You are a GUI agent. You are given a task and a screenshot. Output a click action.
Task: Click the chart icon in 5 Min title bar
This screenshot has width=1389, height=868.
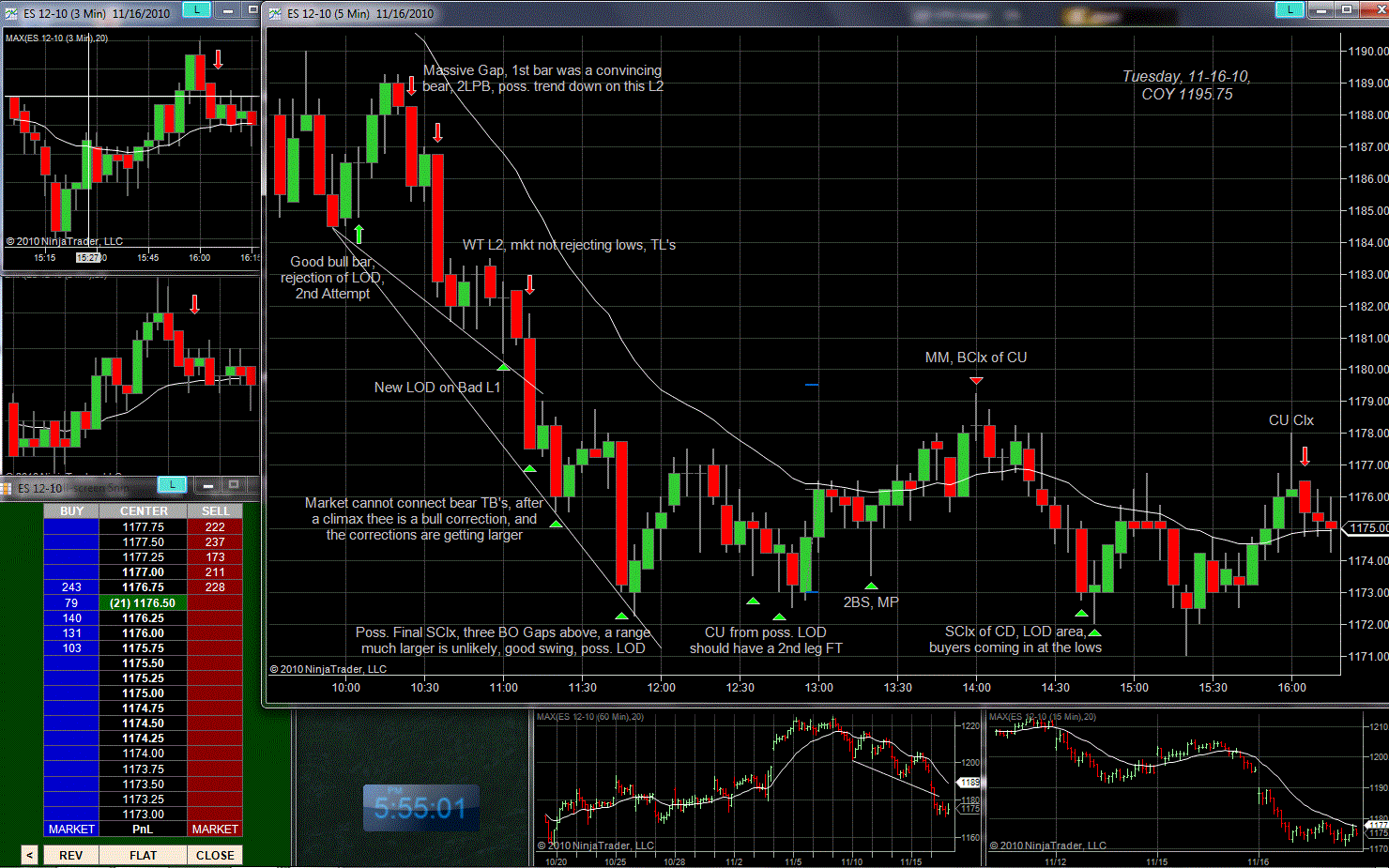pyautogui.click(x=275, y=13)
